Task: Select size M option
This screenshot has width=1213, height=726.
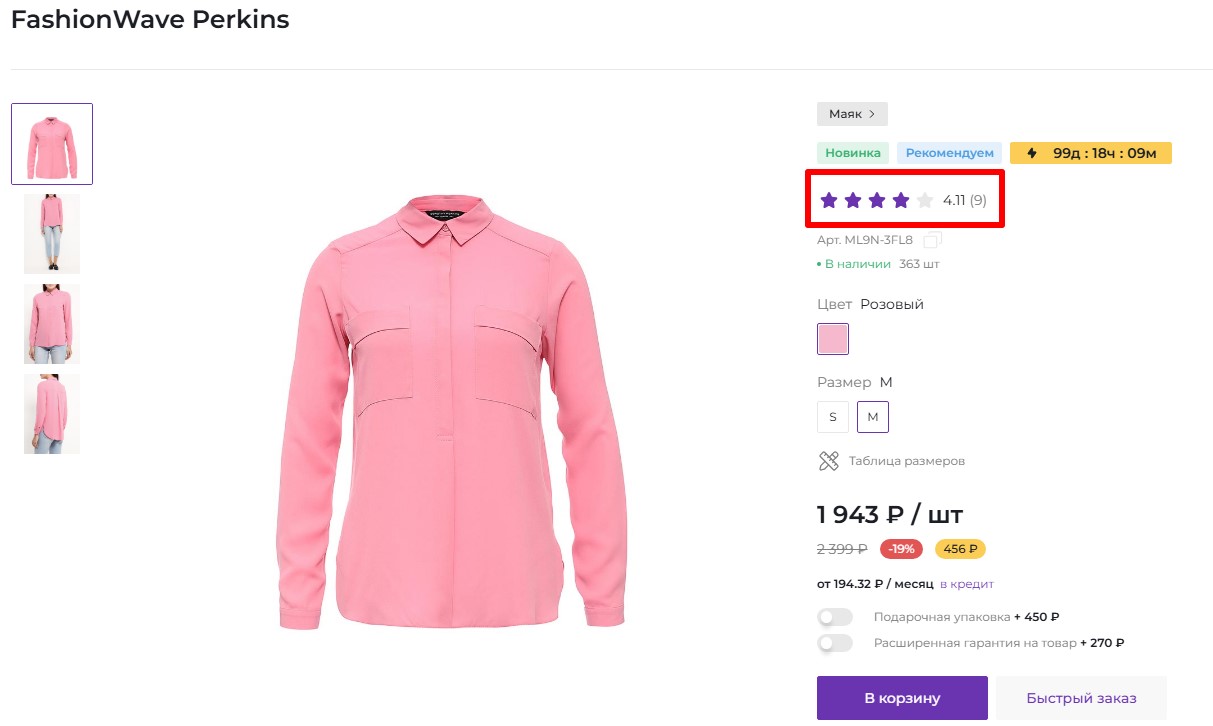Action: (873, 416)
